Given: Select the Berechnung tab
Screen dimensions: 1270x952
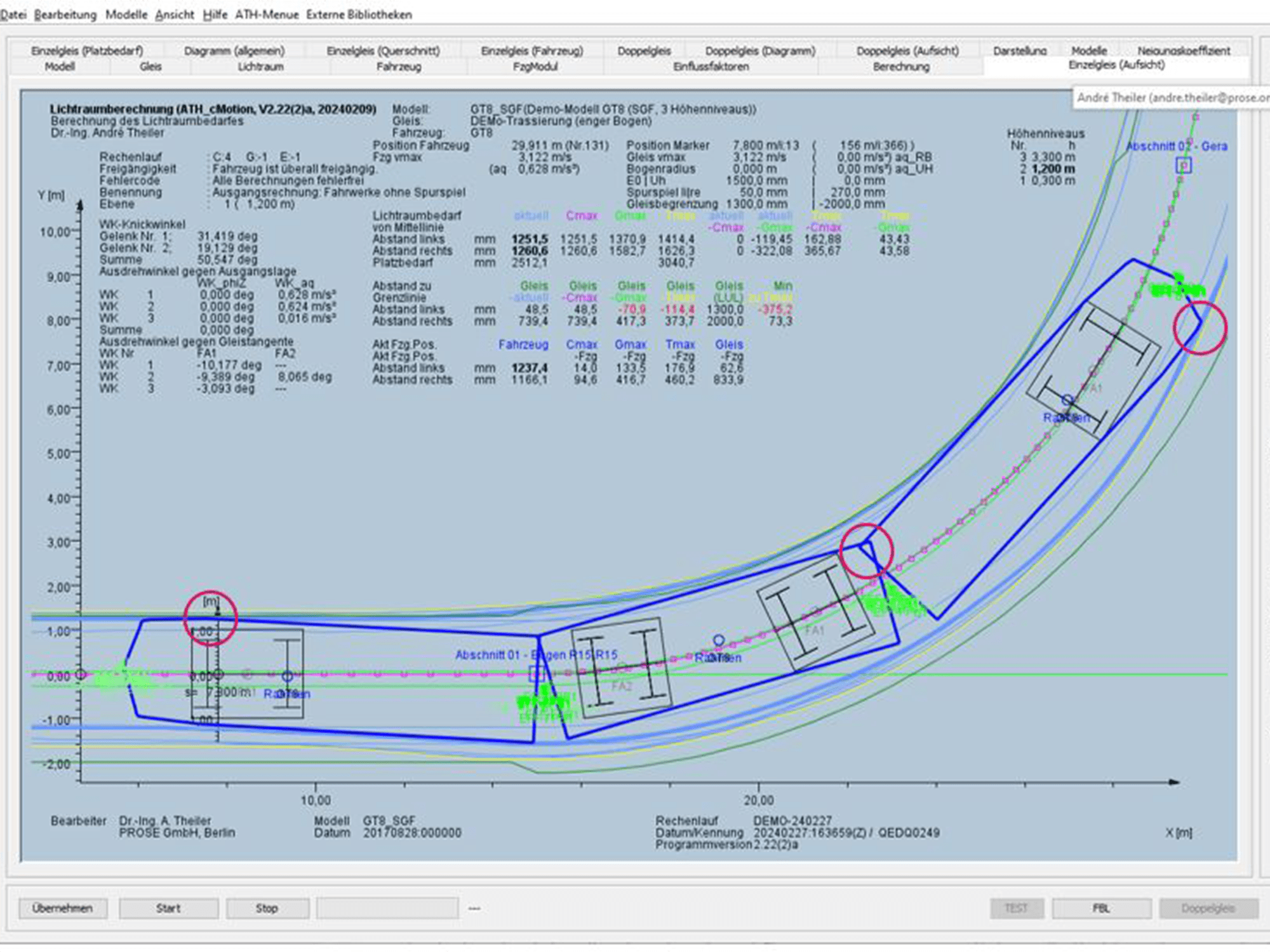Looking at the screenshot, I should point(900,67).
